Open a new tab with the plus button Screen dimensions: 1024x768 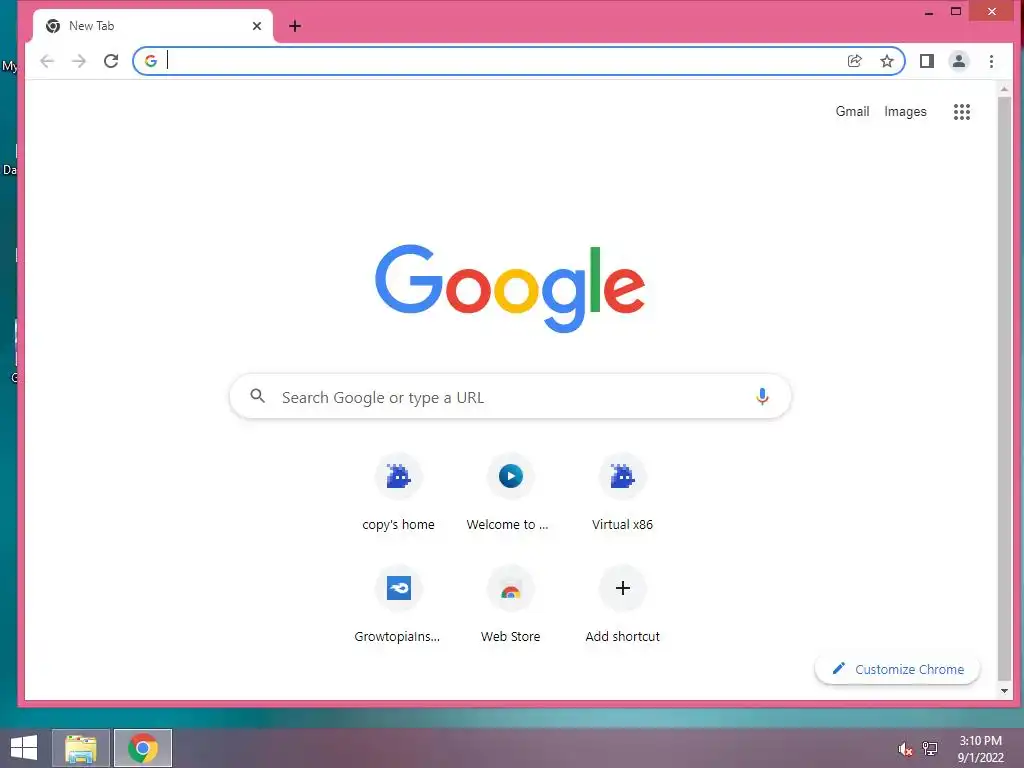click(x=295, y=26)
